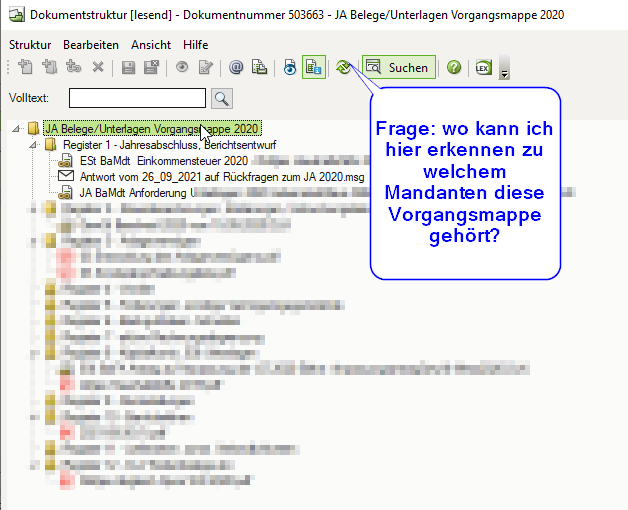Open the Bearbeiten menu

click(x=91, y=45)
